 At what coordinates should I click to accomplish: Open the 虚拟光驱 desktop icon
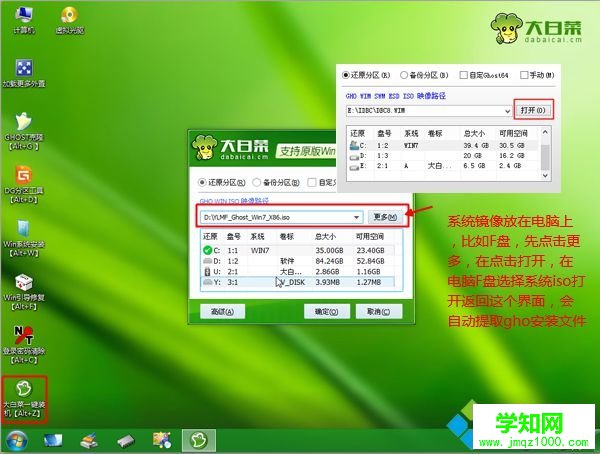[70, 20]
